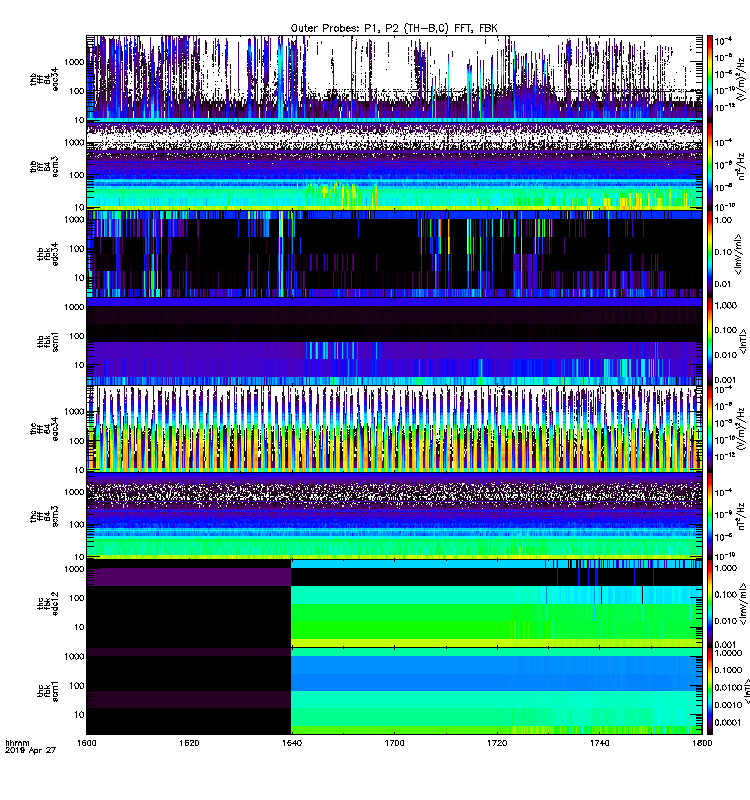This screenshot has height=800, width=750.
Task: Click the '<|mV/m|>' unit label beside thc edc12
Action: tap(742, 604)
